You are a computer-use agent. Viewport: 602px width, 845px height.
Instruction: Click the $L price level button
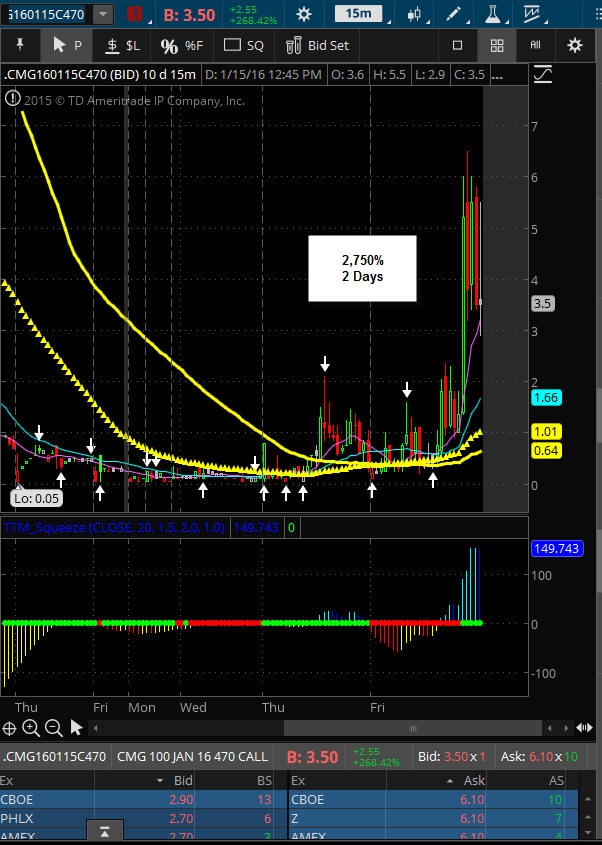124,46
